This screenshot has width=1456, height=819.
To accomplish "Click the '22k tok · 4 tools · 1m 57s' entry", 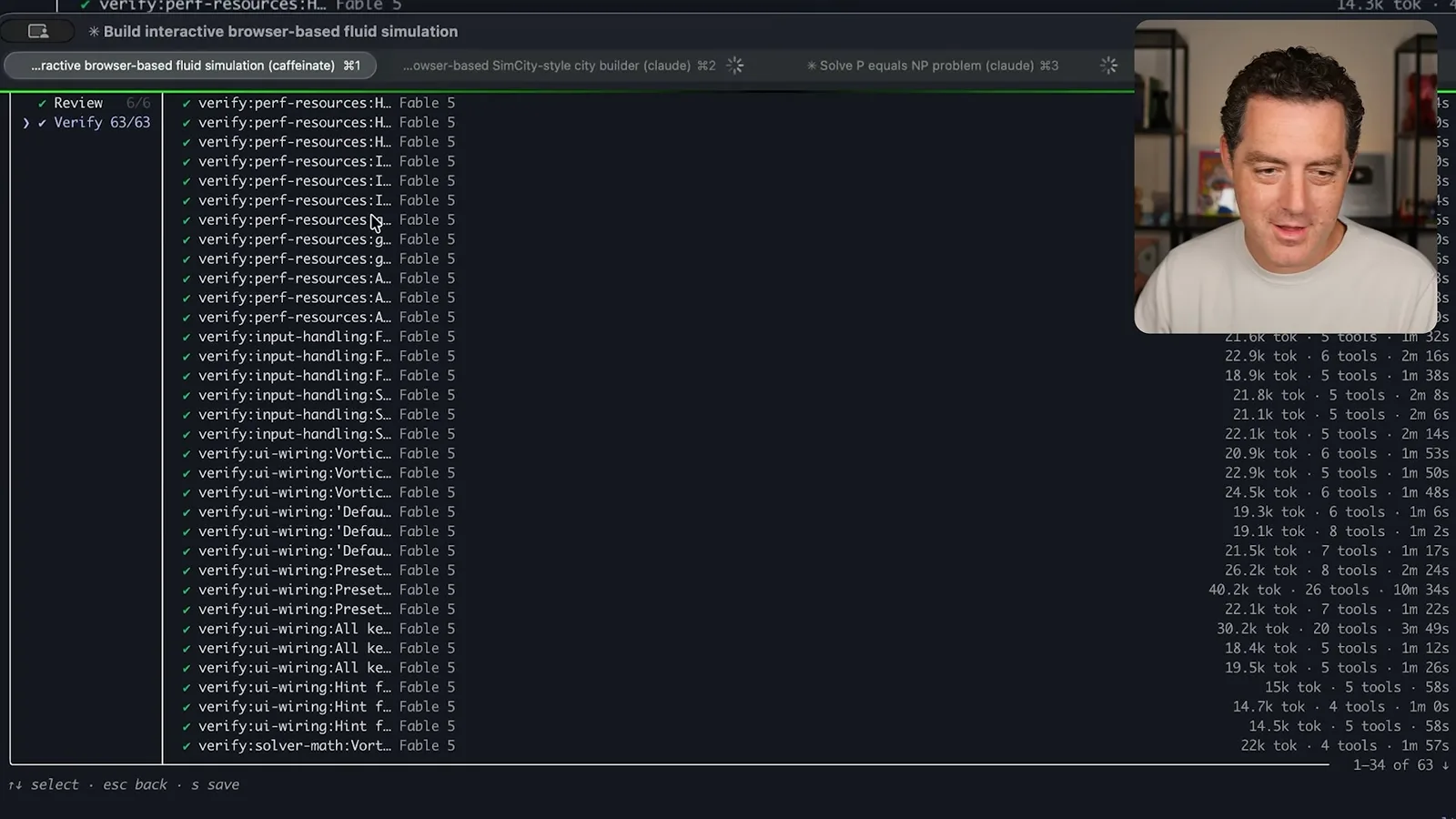I will tap(1345, 746).
